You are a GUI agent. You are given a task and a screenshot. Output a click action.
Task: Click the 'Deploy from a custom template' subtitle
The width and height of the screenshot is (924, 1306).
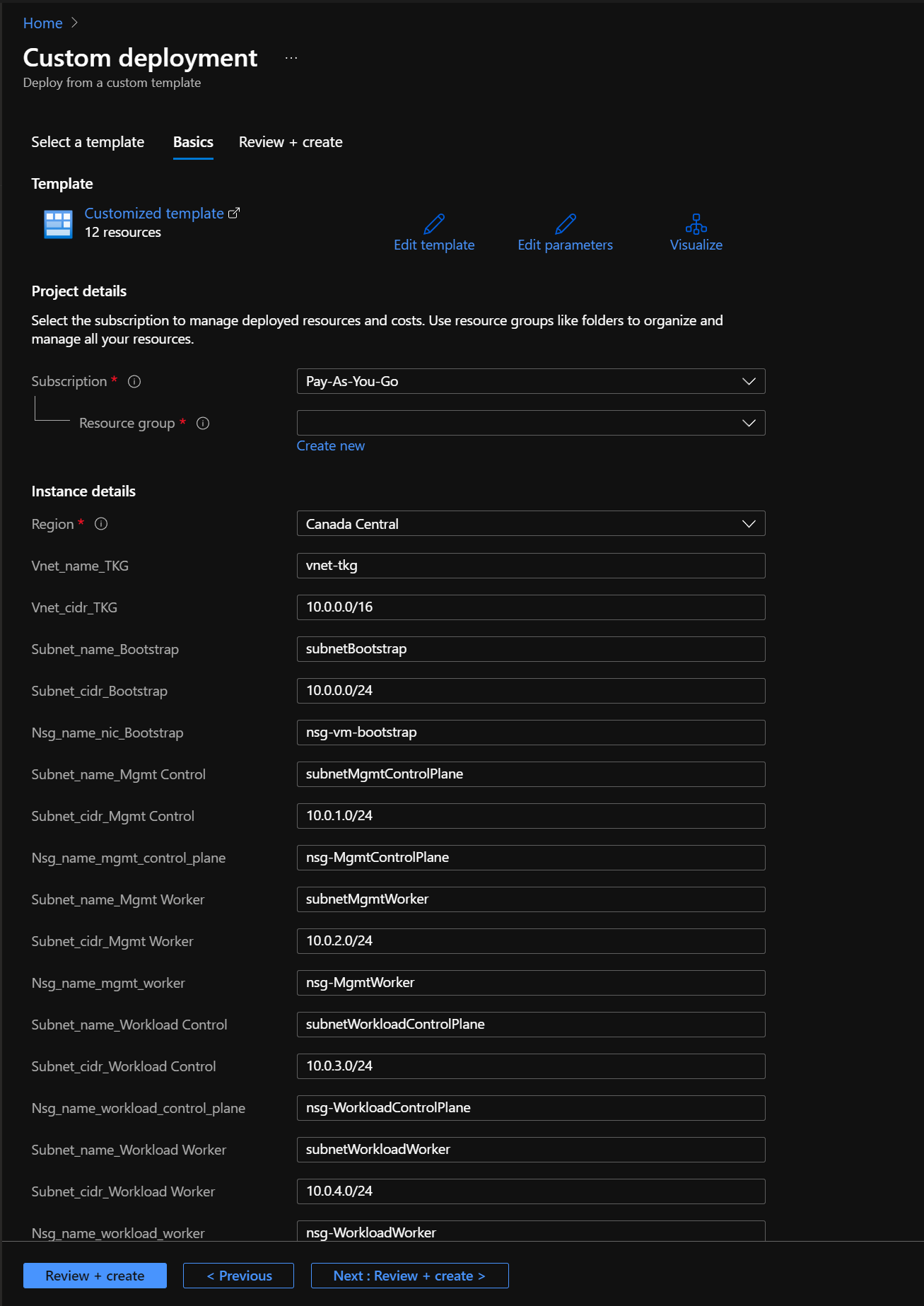tap(112, 83)
